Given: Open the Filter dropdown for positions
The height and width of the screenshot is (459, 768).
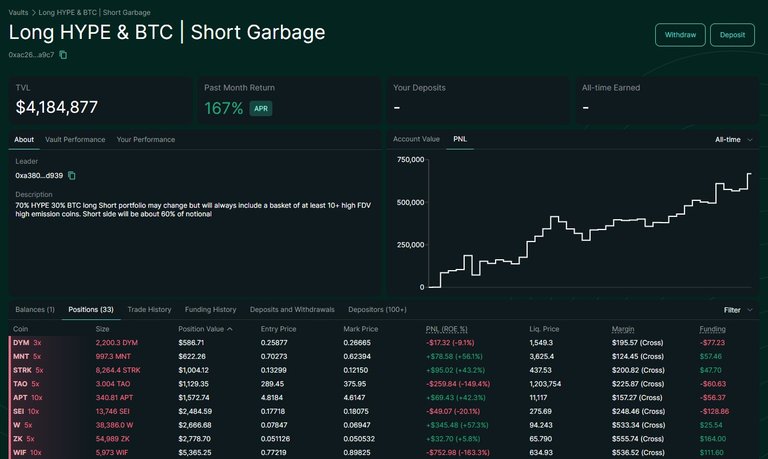Looking at the screenshot, I should (x=738, y=310).
